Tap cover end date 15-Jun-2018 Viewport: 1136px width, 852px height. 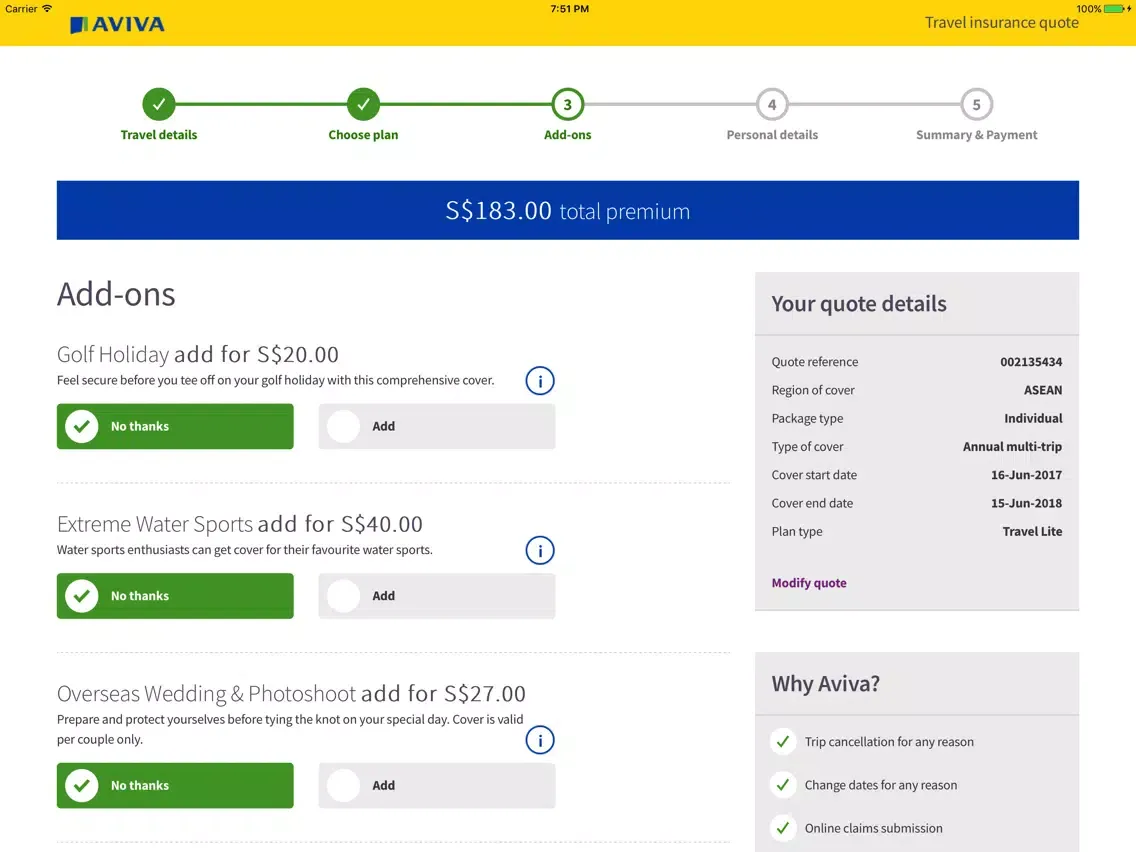click(x=1026, y=503)
